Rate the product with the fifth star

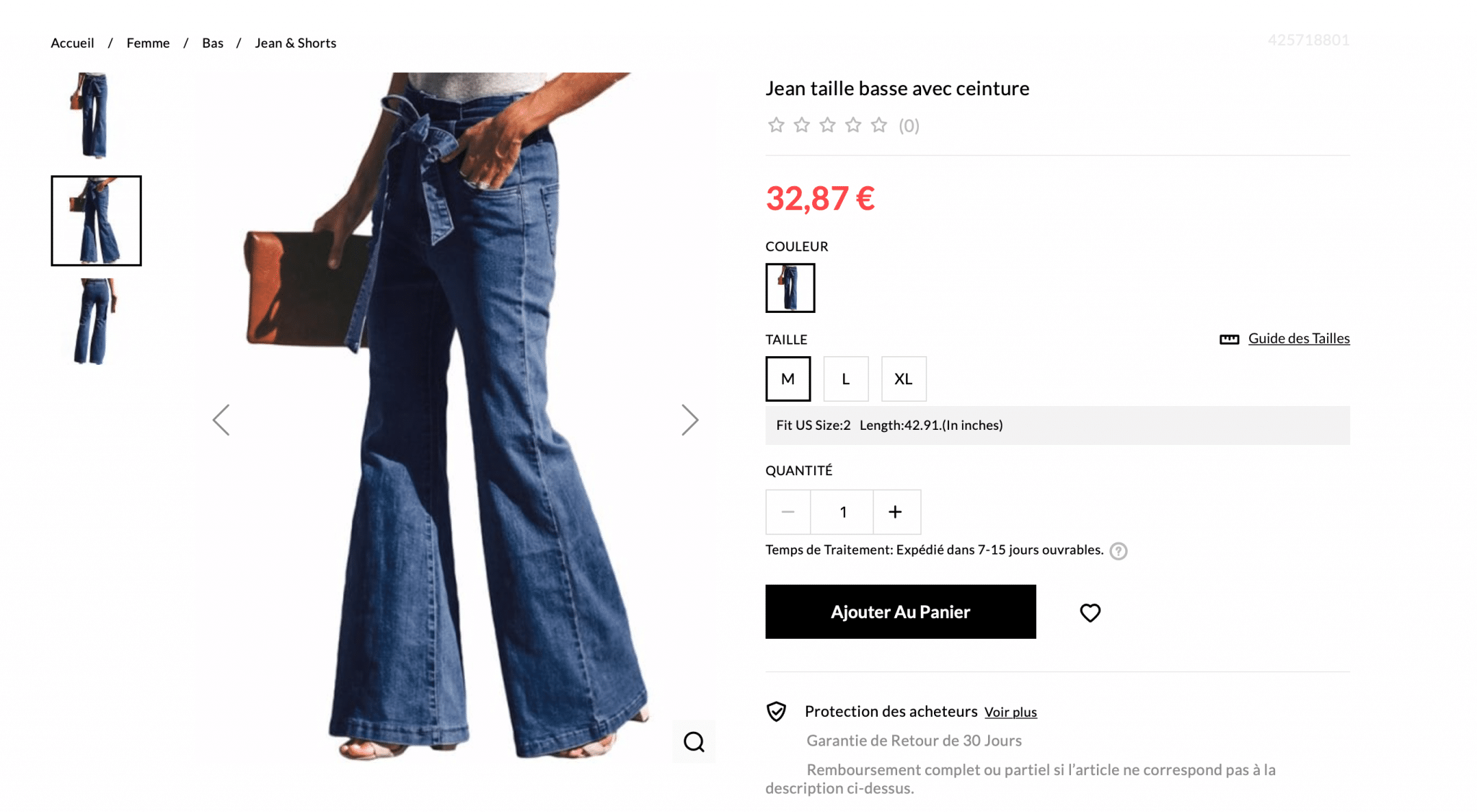878,125
